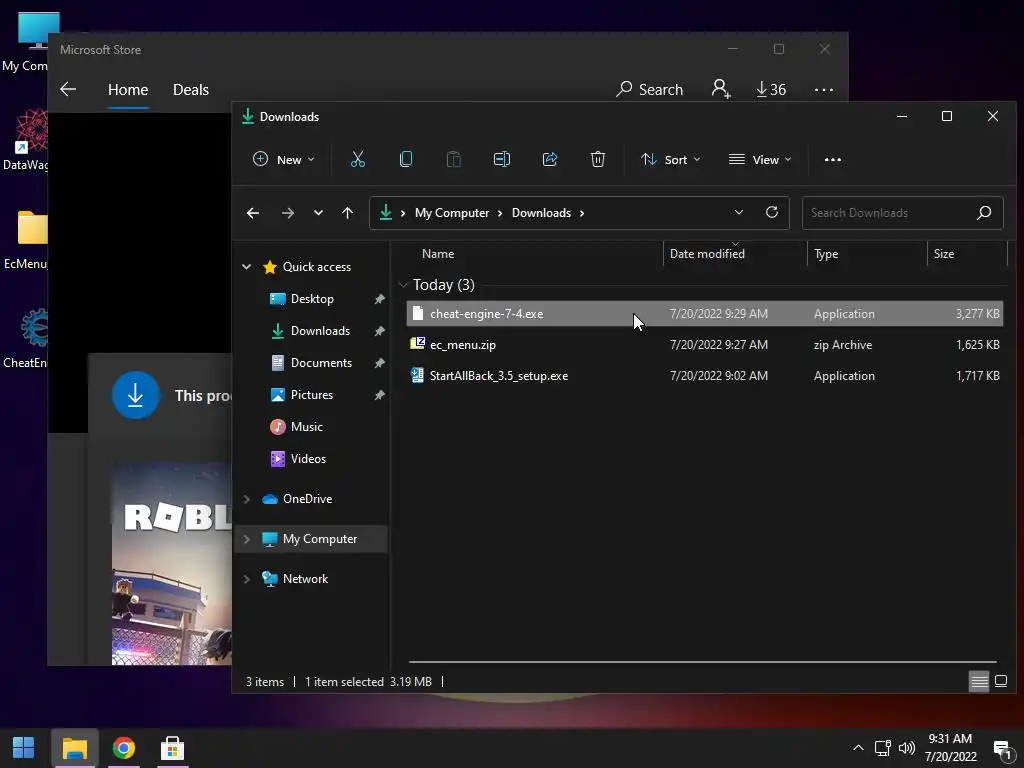Click Search in Microsoft Store
Screen dimensions: 1024x768
coord(650,89)
